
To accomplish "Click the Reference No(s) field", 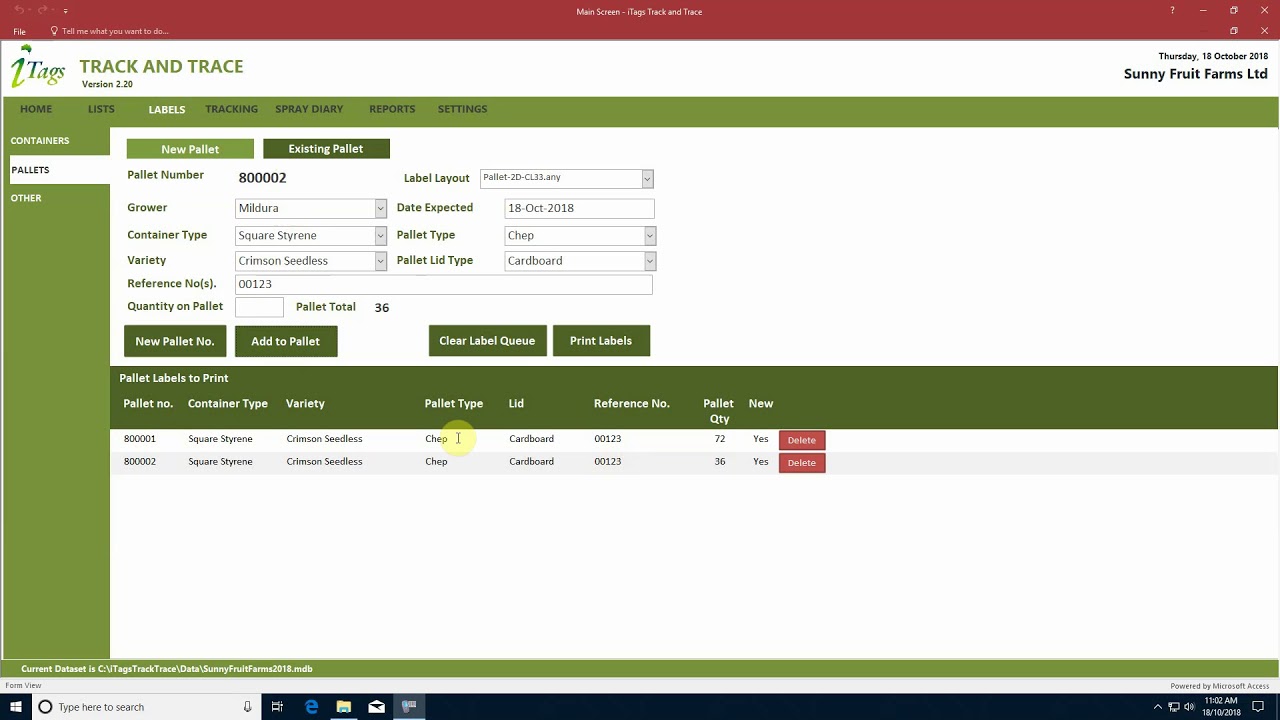I will pos(443,284).
